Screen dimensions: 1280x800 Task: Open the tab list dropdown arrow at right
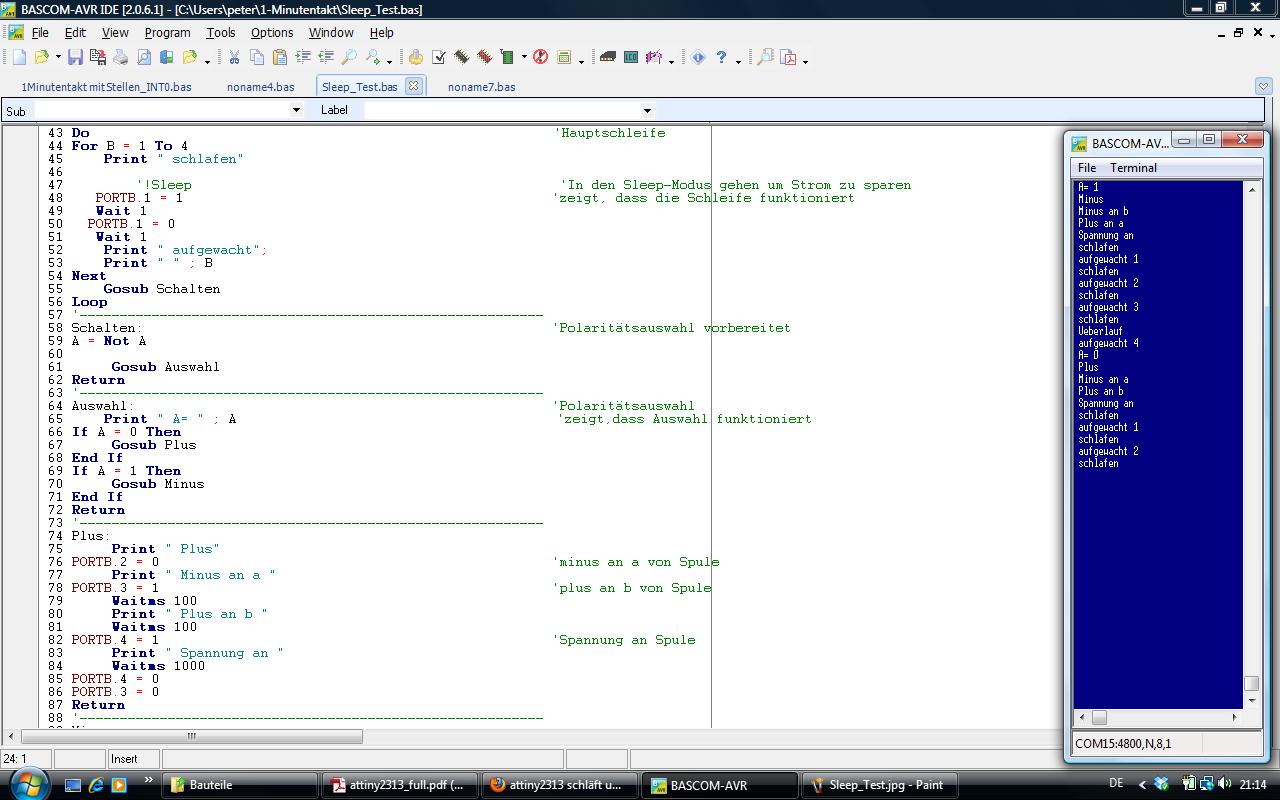(x=1263, y=86)
